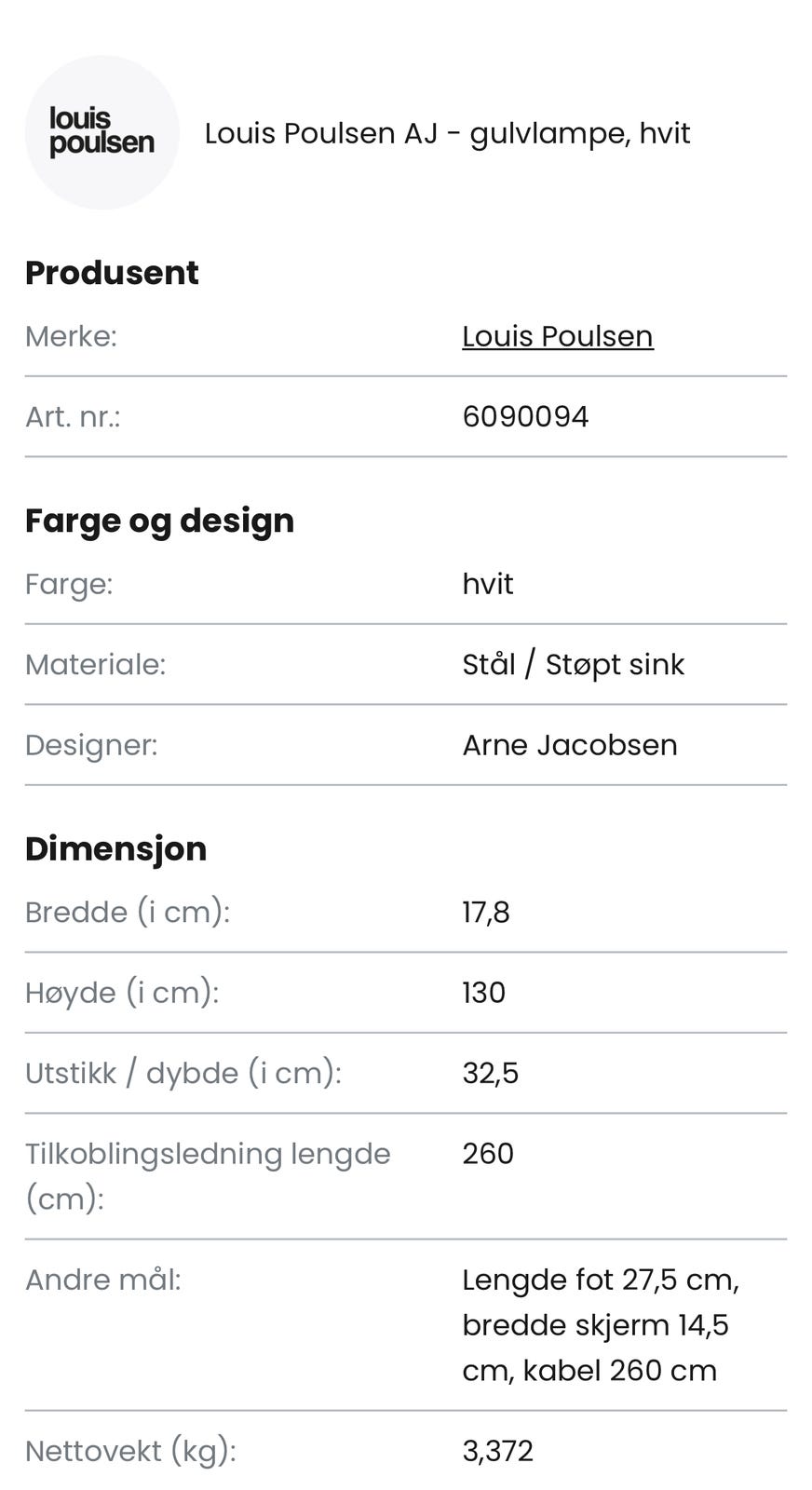Screen dimensions: 812x1490
Task: Click the color value hvit
Action: 488,584
